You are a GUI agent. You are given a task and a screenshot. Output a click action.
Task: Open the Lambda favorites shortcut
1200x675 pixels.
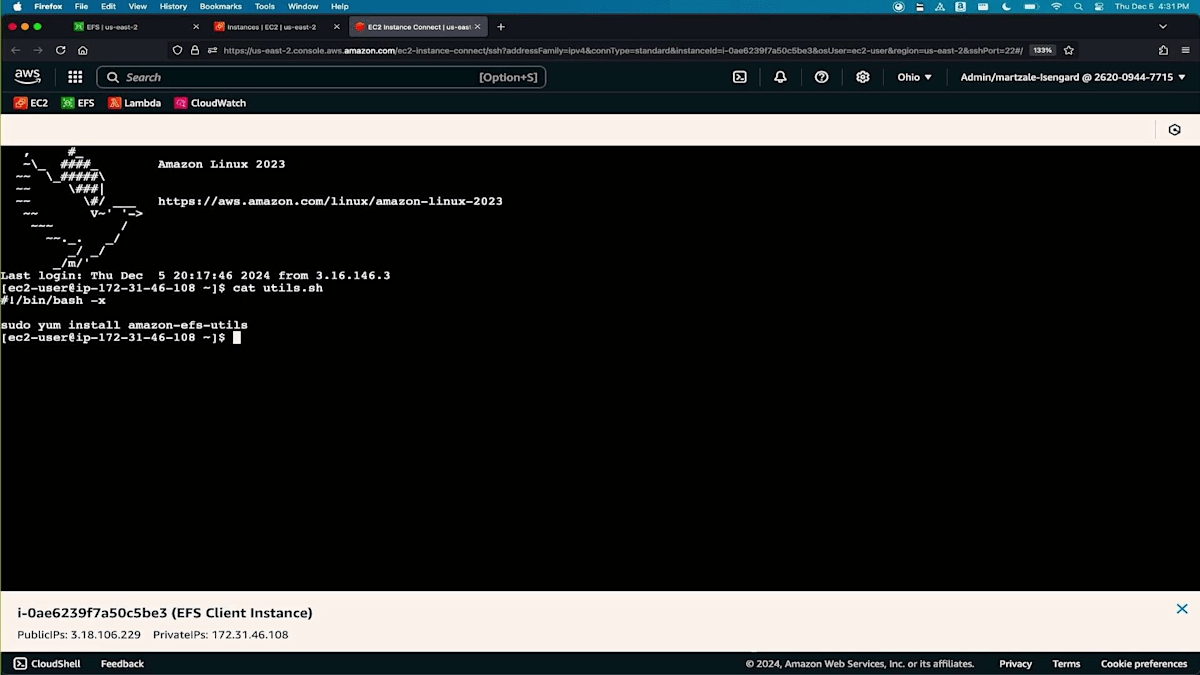click(x=134, y=103)
